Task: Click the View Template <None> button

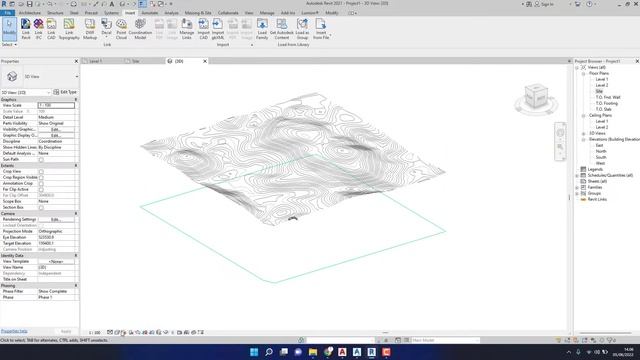Action: [56, 262]
